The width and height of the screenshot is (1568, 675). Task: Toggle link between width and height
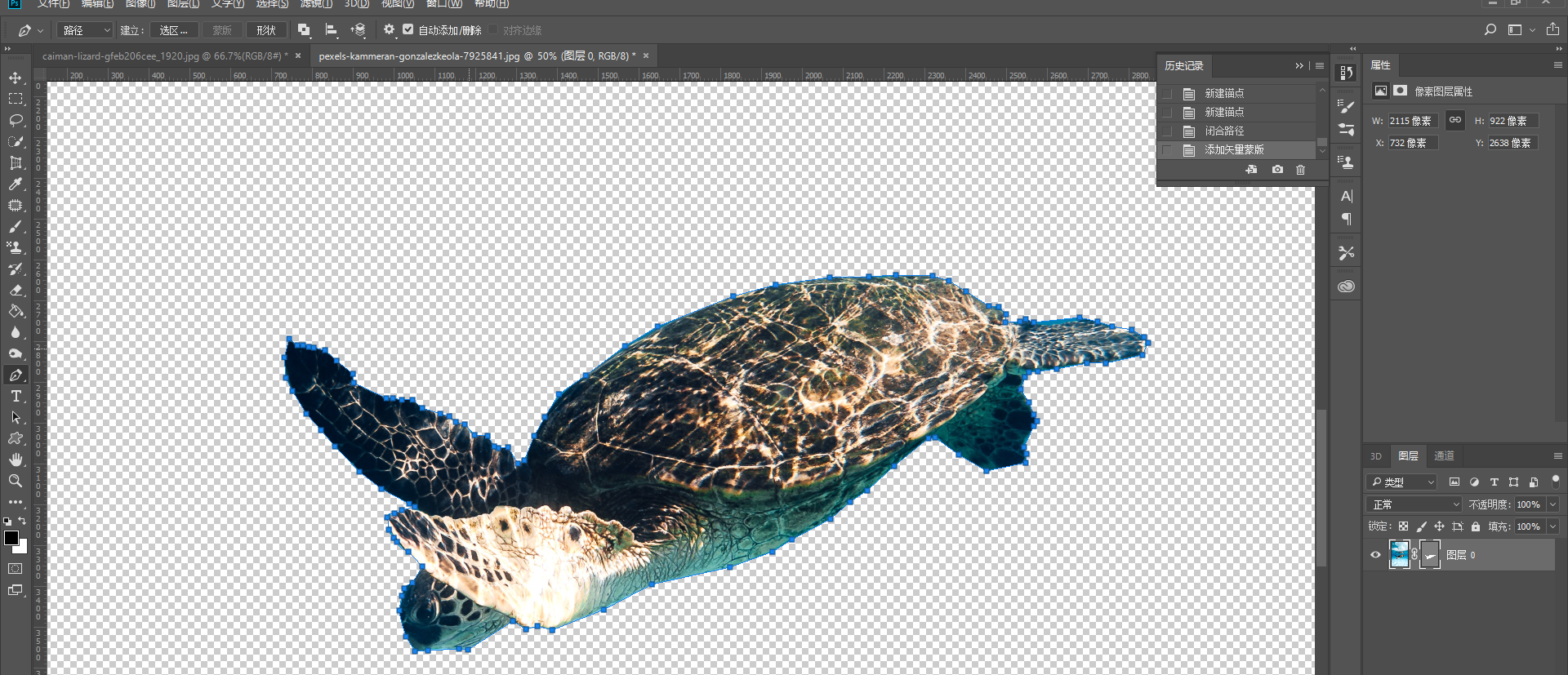(x=1455, y=120)
